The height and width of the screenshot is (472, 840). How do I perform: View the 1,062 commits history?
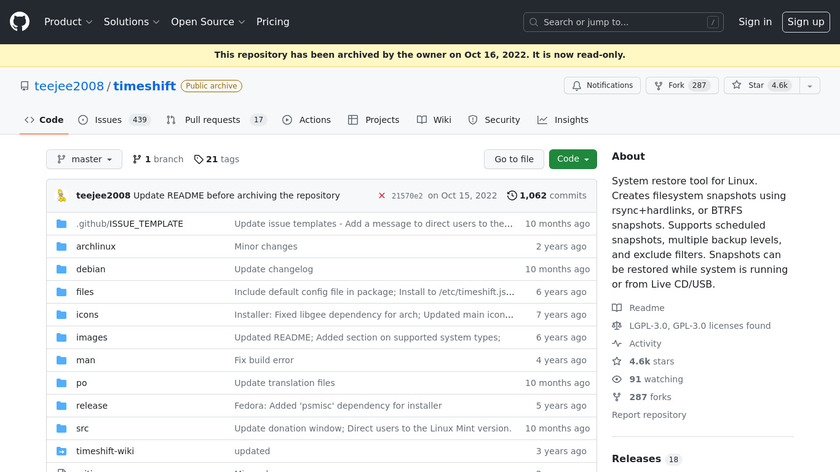(547, 196)
